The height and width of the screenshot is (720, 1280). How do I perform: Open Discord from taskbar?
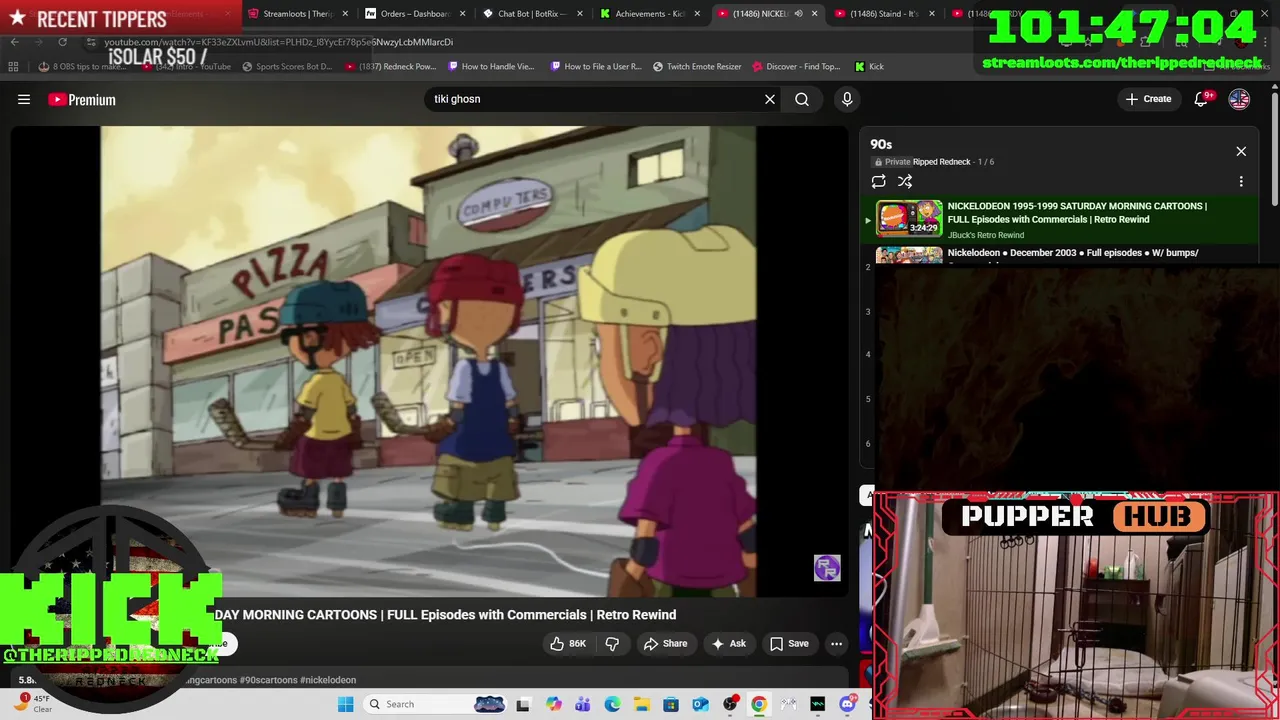pos(848,704)
